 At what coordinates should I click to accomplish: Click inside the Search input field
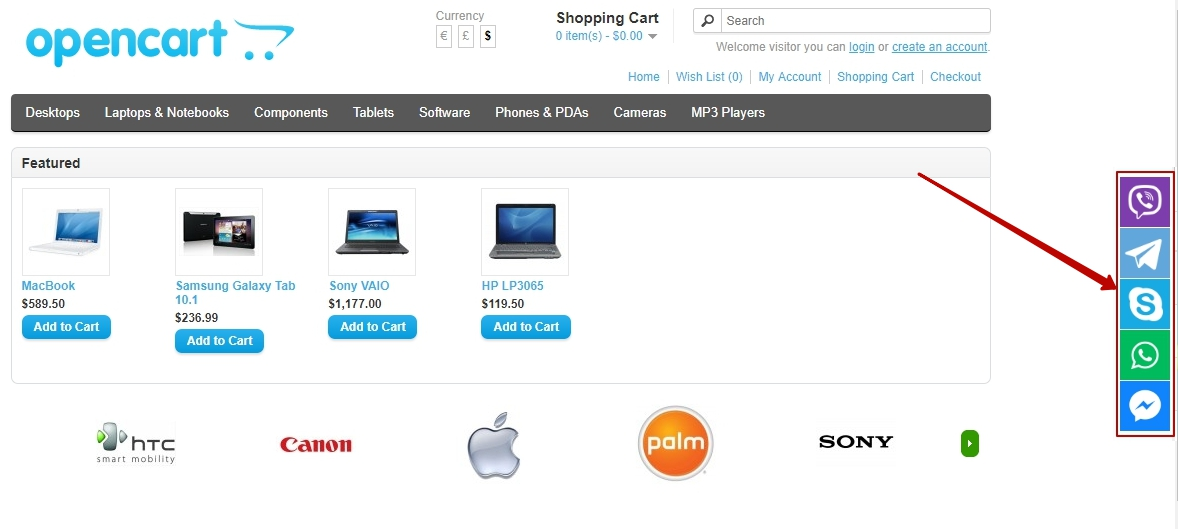click(856, 20)
